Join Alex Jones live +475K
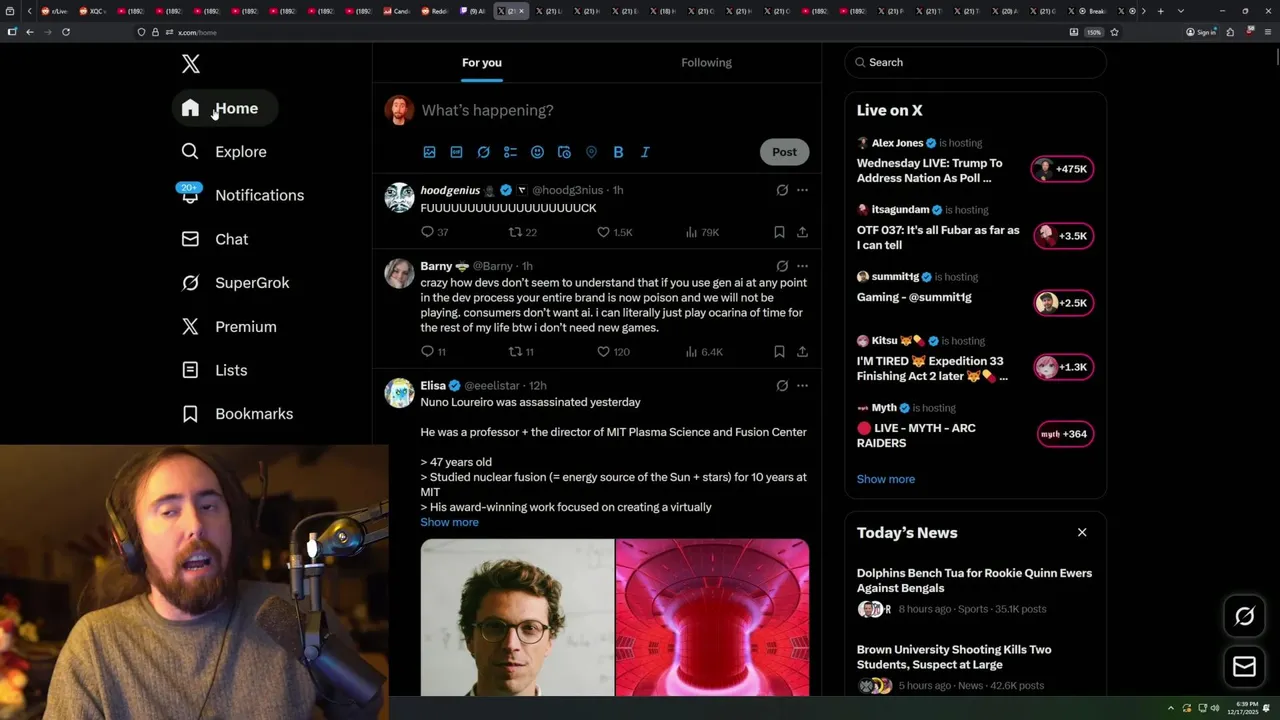Screen dimensions: 1280x720 (x=1063, y=169)
